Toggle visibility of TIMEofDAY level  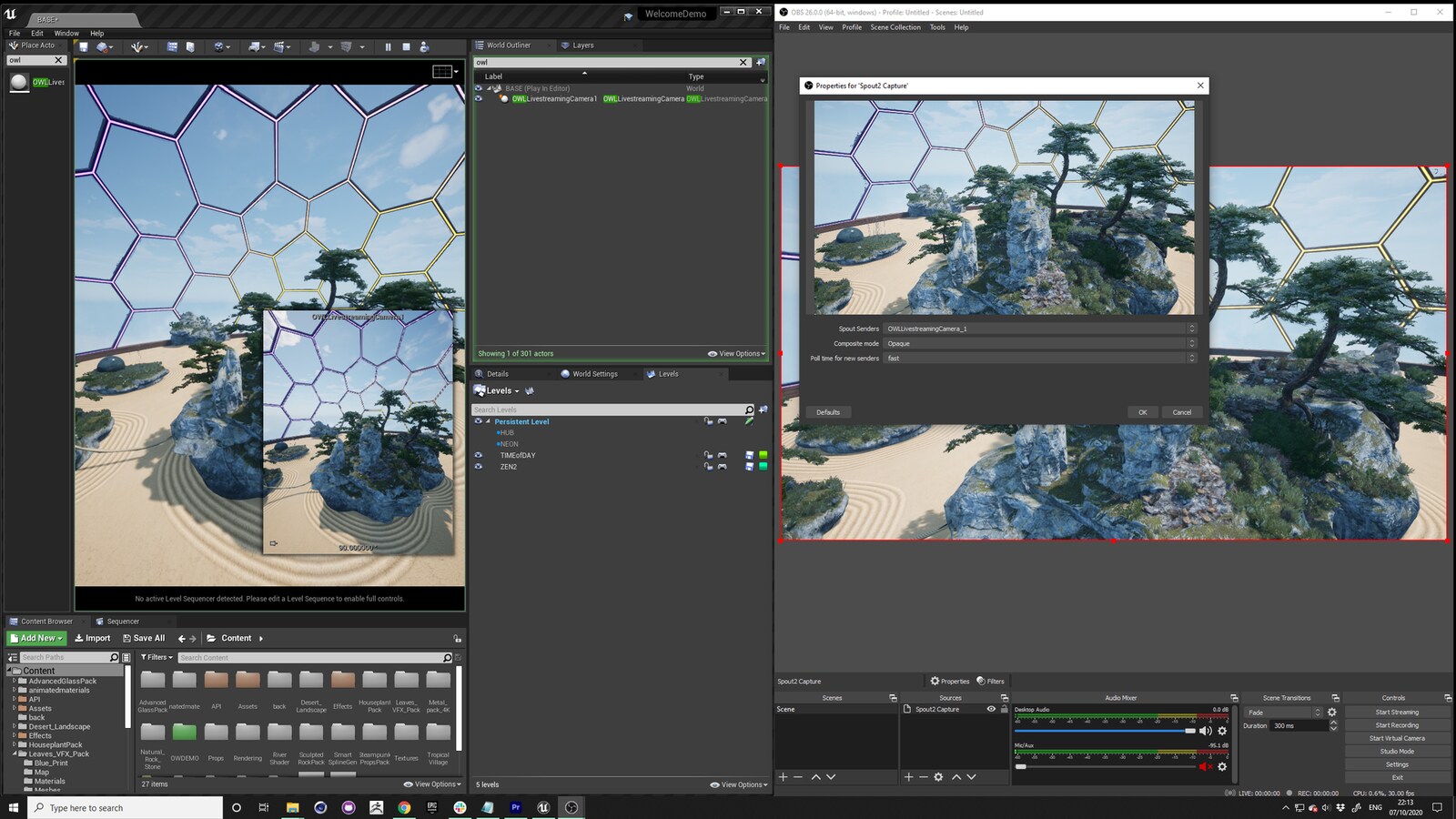tap(478, 455)
